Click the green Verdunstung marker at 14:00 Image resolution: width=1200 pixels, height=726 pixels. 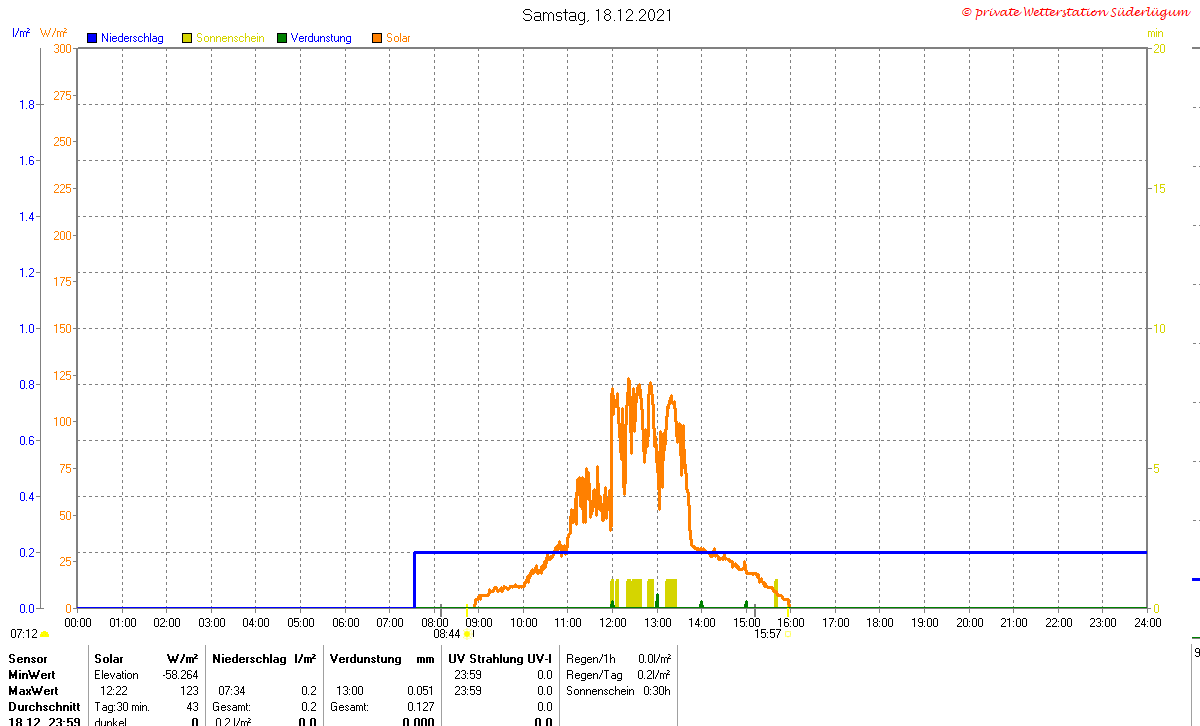coord(701,604)
